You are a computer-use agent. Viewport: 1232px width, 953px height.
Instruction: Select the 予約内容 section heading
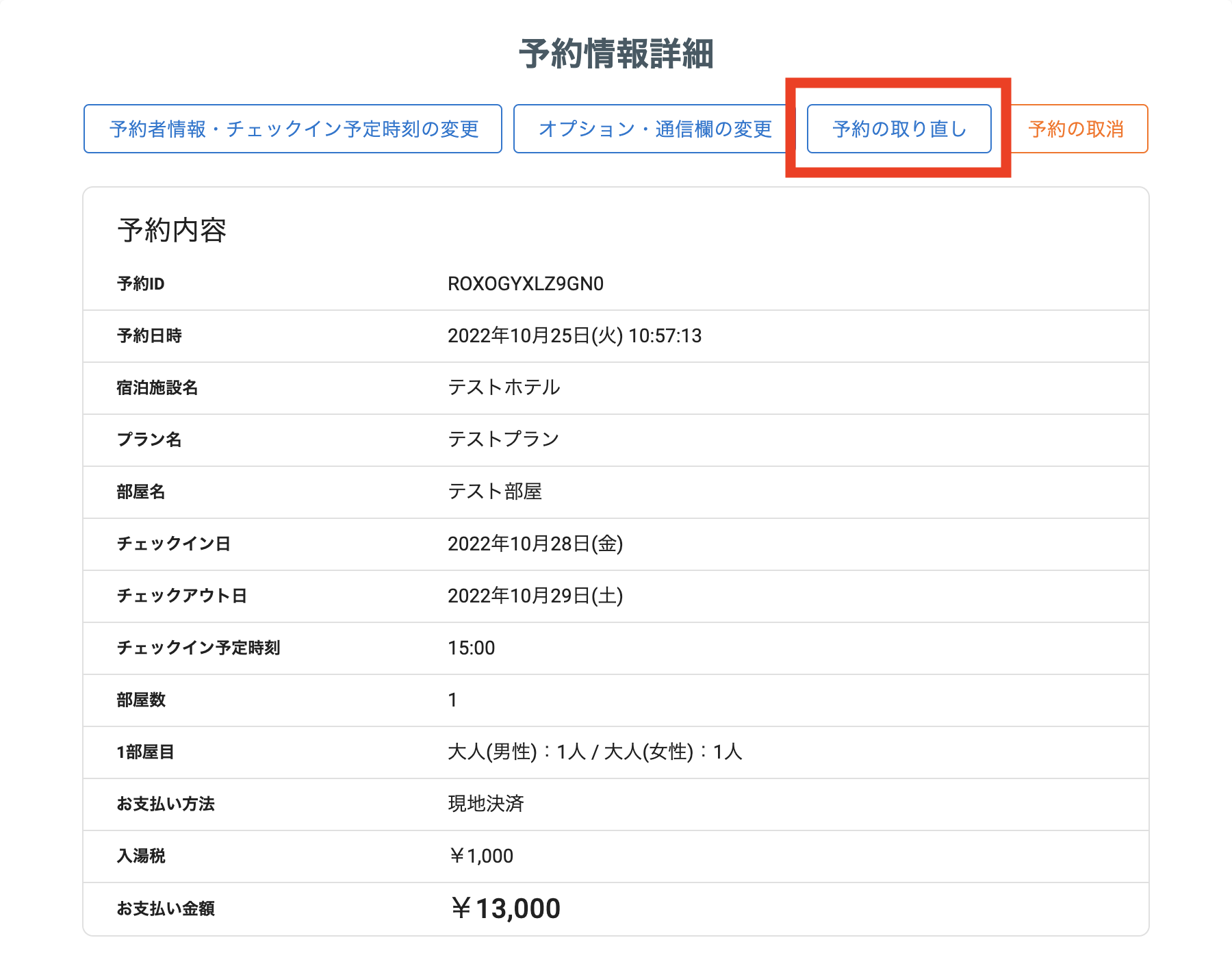(172, 230)
